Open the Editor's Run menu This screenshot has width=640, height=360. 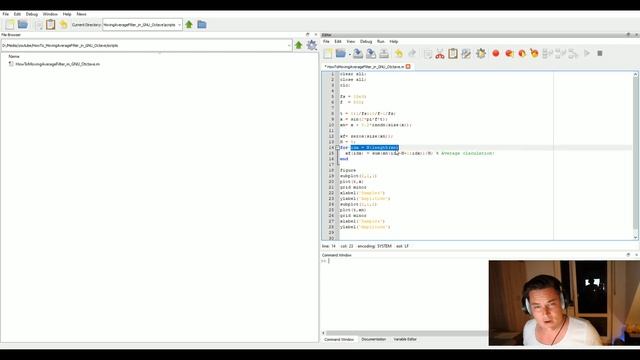point(381,42)
